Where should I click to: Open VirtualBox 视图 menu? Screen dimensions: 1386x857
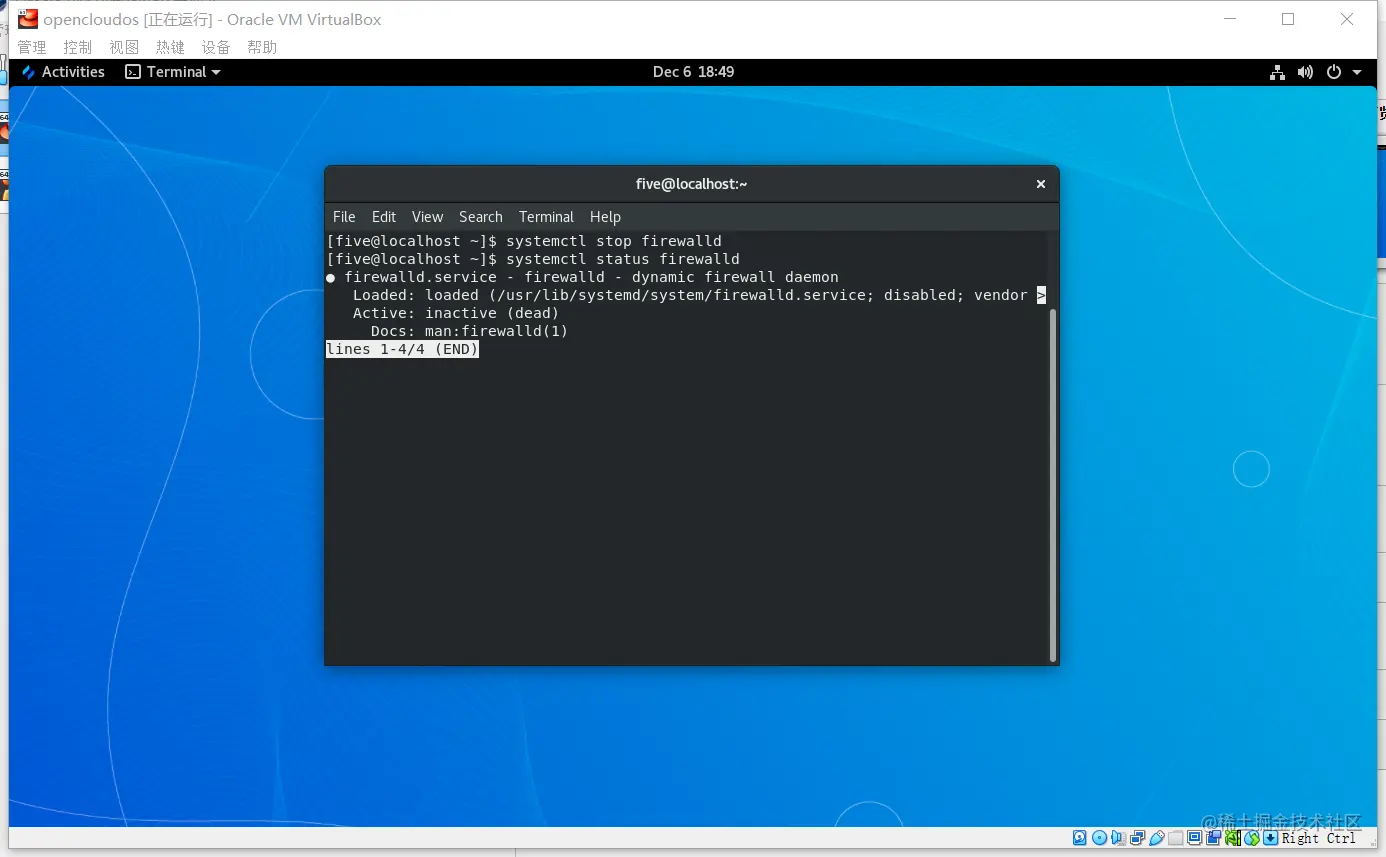tap(124, 47)
